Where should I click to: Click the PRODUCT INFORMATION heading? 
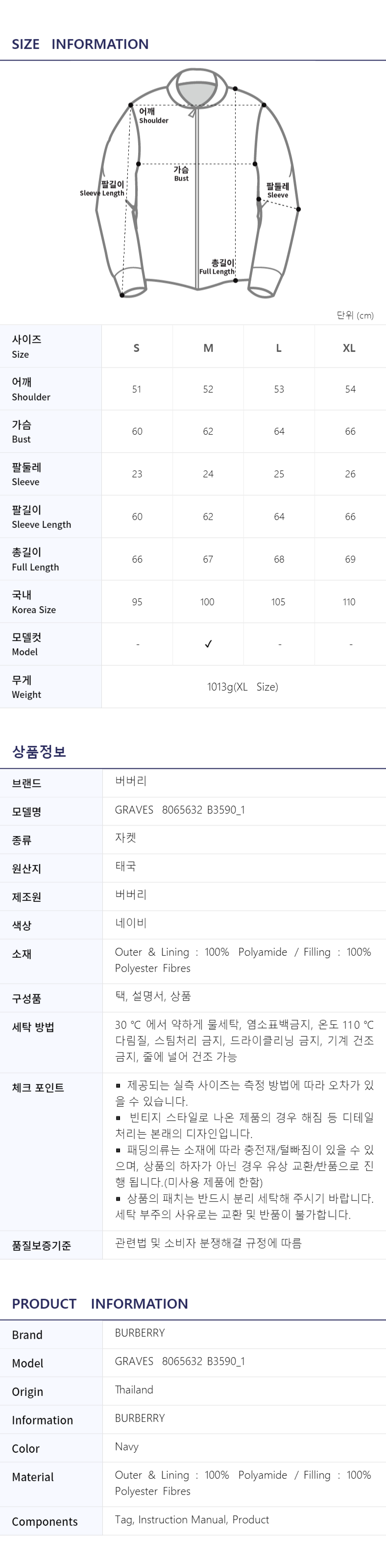[x=100, y=1303]
